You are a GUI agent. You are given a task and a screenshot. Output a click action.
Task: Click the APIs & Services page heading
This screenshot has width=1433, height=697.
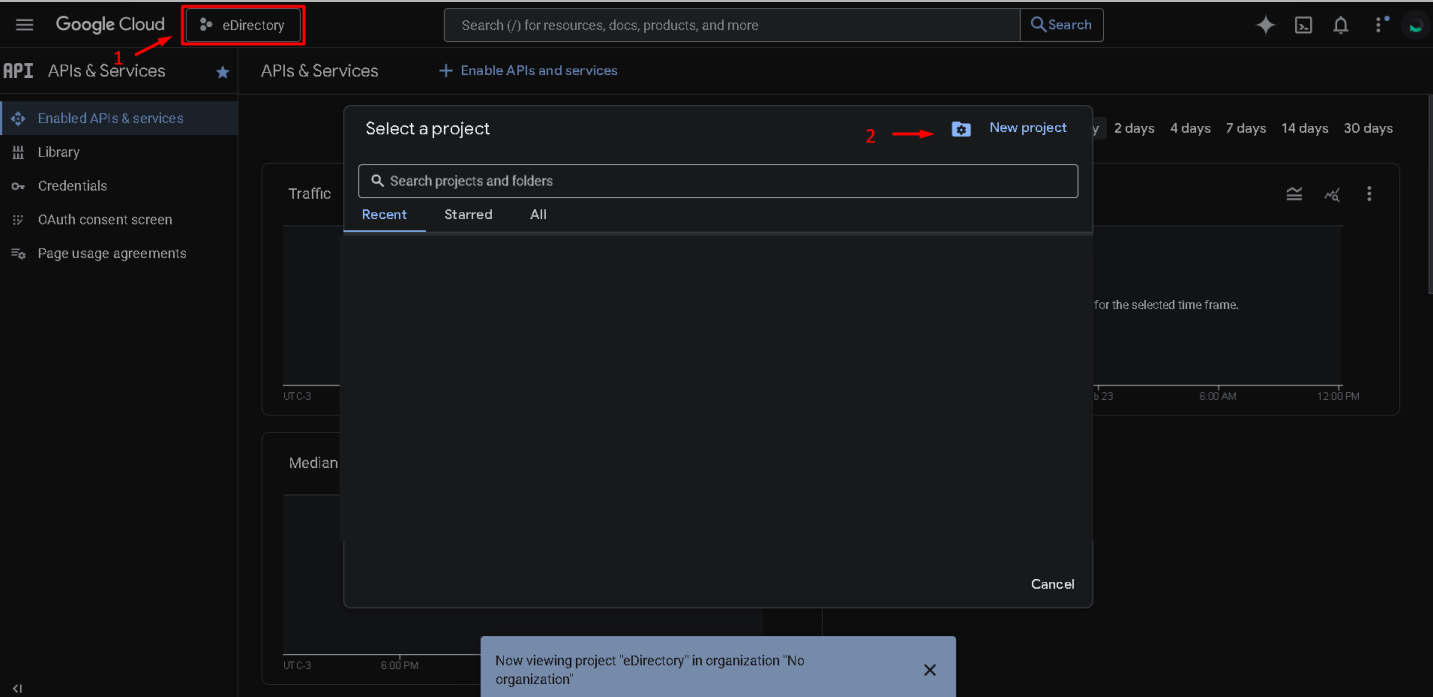point(320,71)
